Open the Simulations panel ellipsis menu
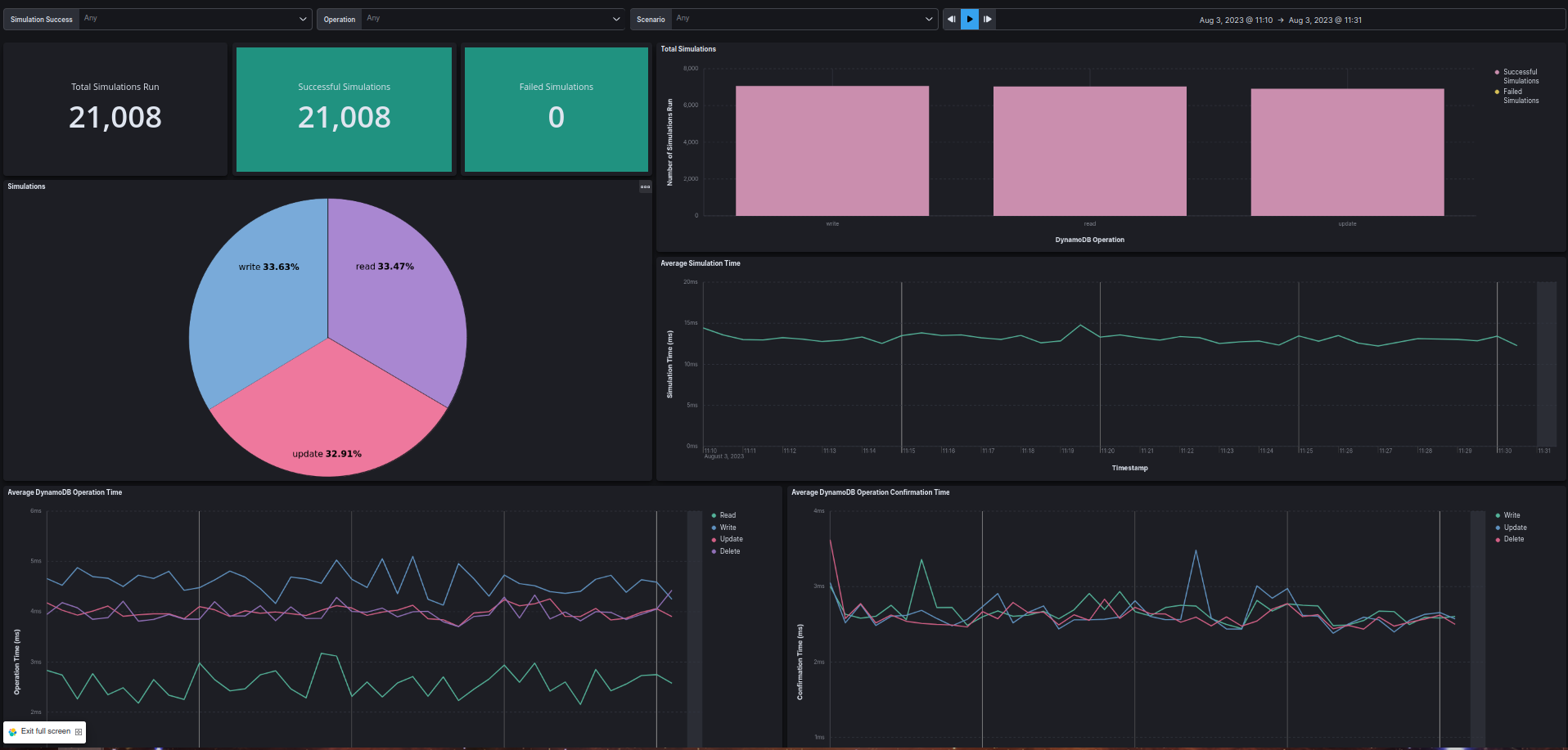This screenshot has width=1568, height=750. [x=644, y=186]
